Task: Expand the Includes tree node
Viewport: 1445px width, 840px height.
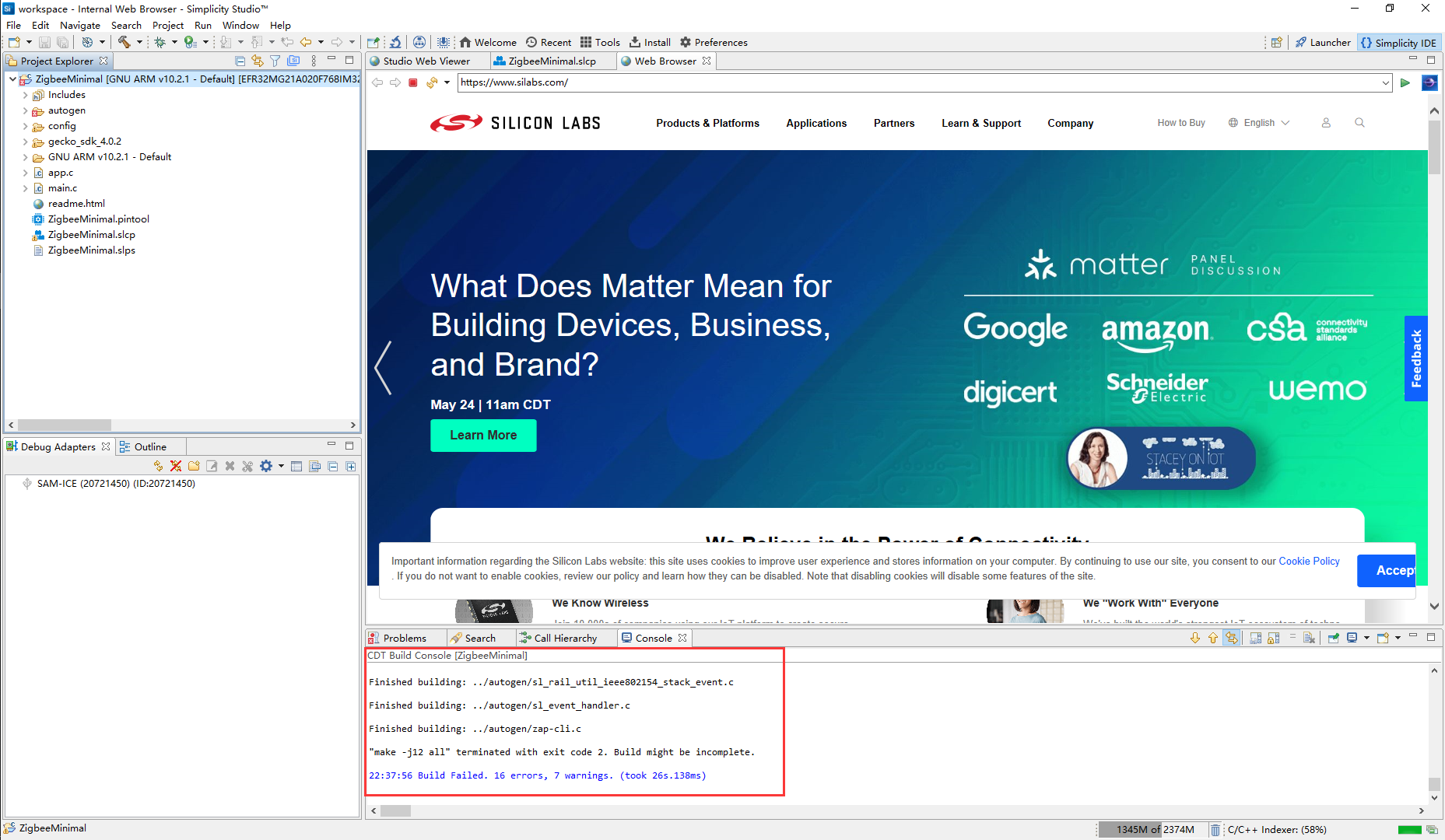Action: click(26, 95)
